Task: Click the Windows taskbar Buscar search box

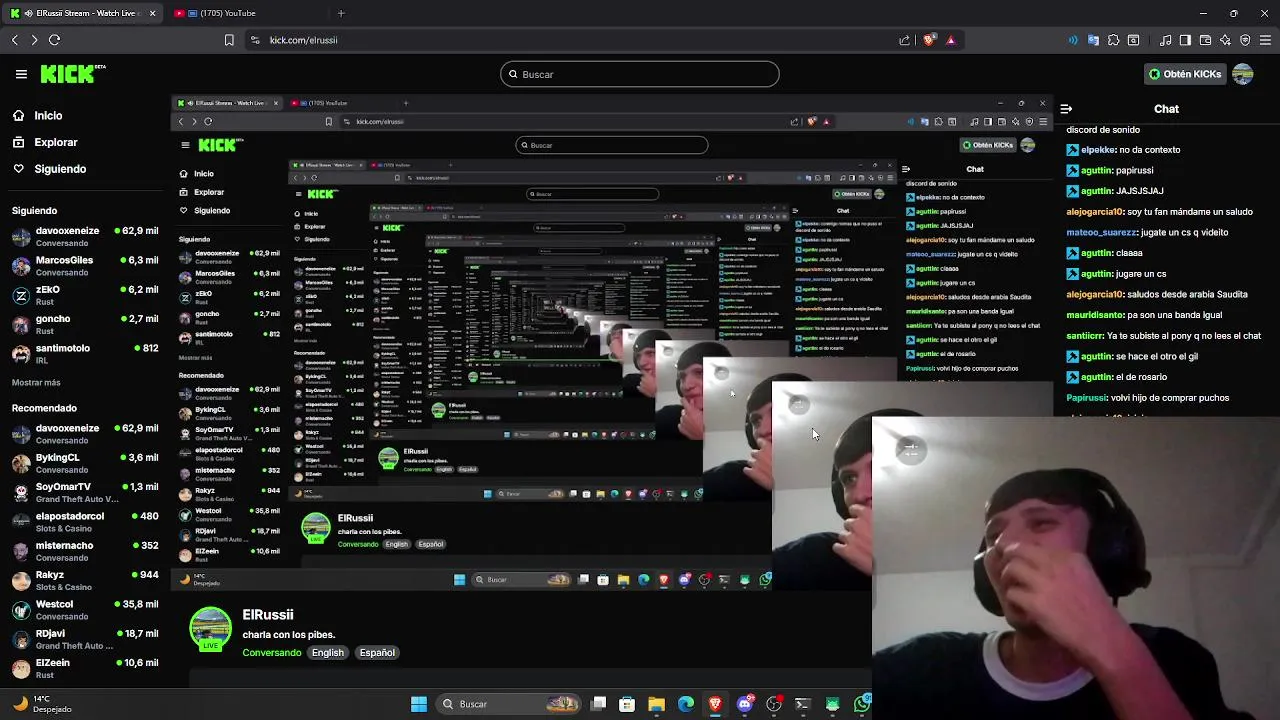Action: coord(507,704)
